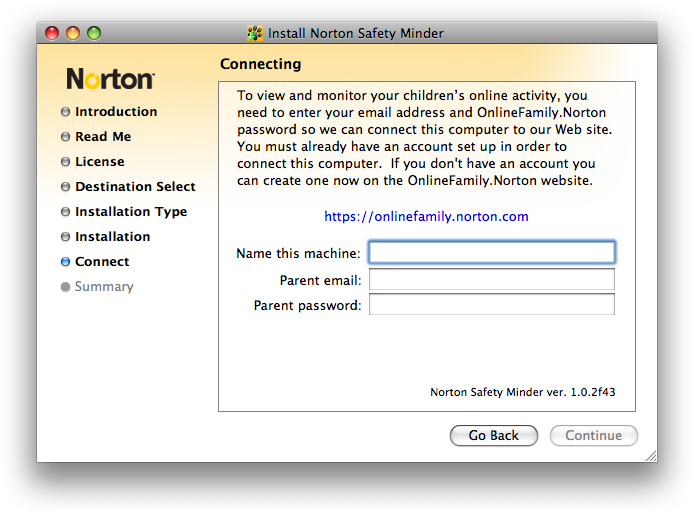Zoom the installer window with green button

(x=94, y=33)
